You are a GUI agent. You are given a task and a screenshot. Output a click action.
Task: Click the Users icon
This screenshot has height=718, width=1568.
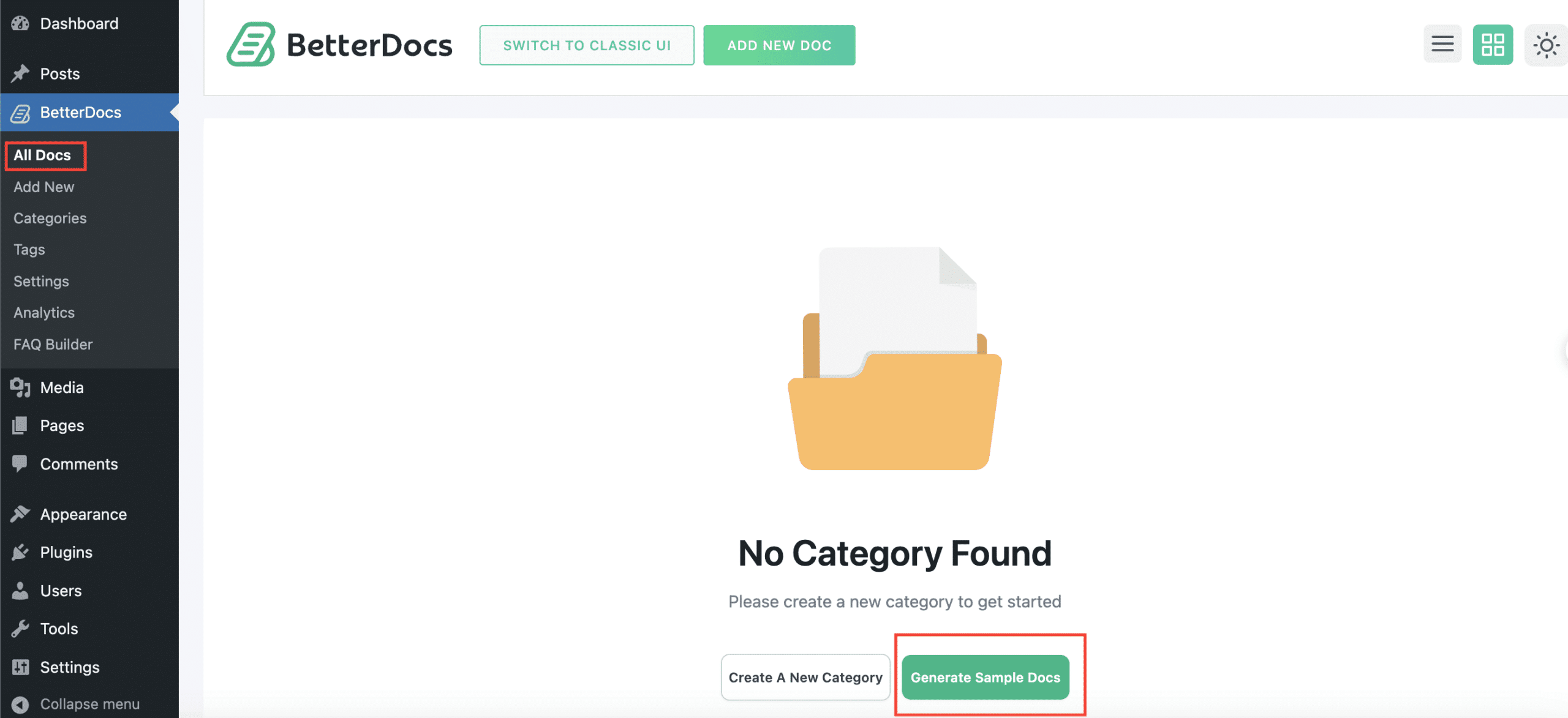tap(20, 590)
